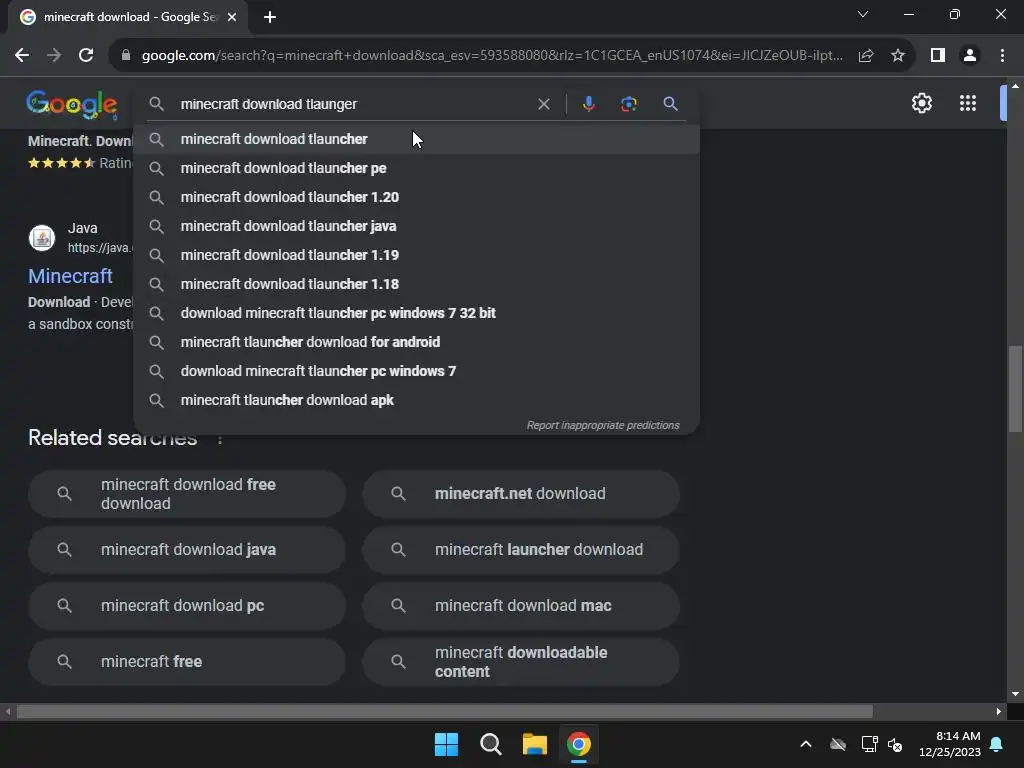This screenshot has width=1024, height=768.
Task: Clear the search box text
Action: coord(543,104)
